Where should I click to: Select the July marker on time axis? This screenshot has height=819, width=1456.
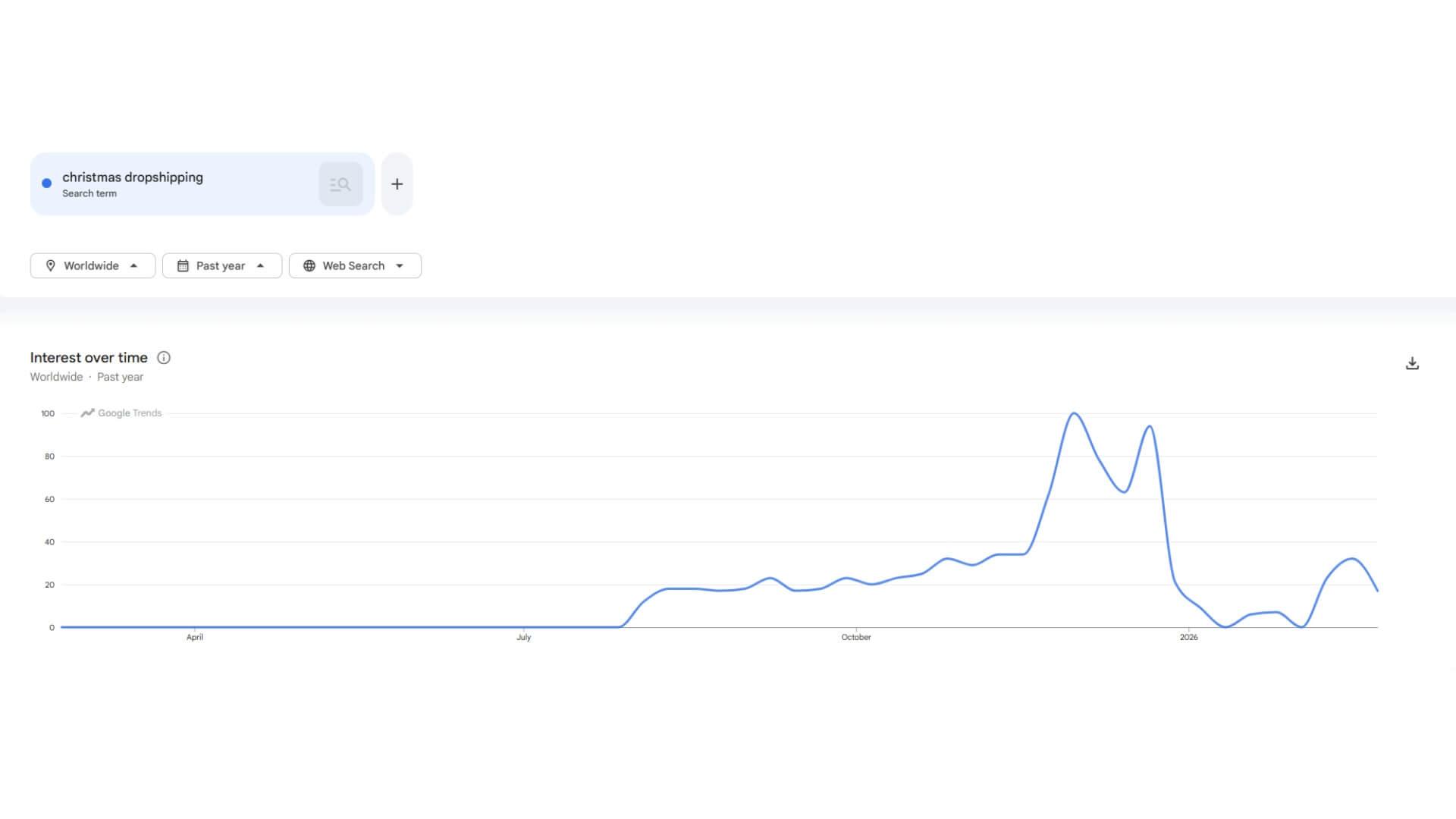(x=524, y=637)
